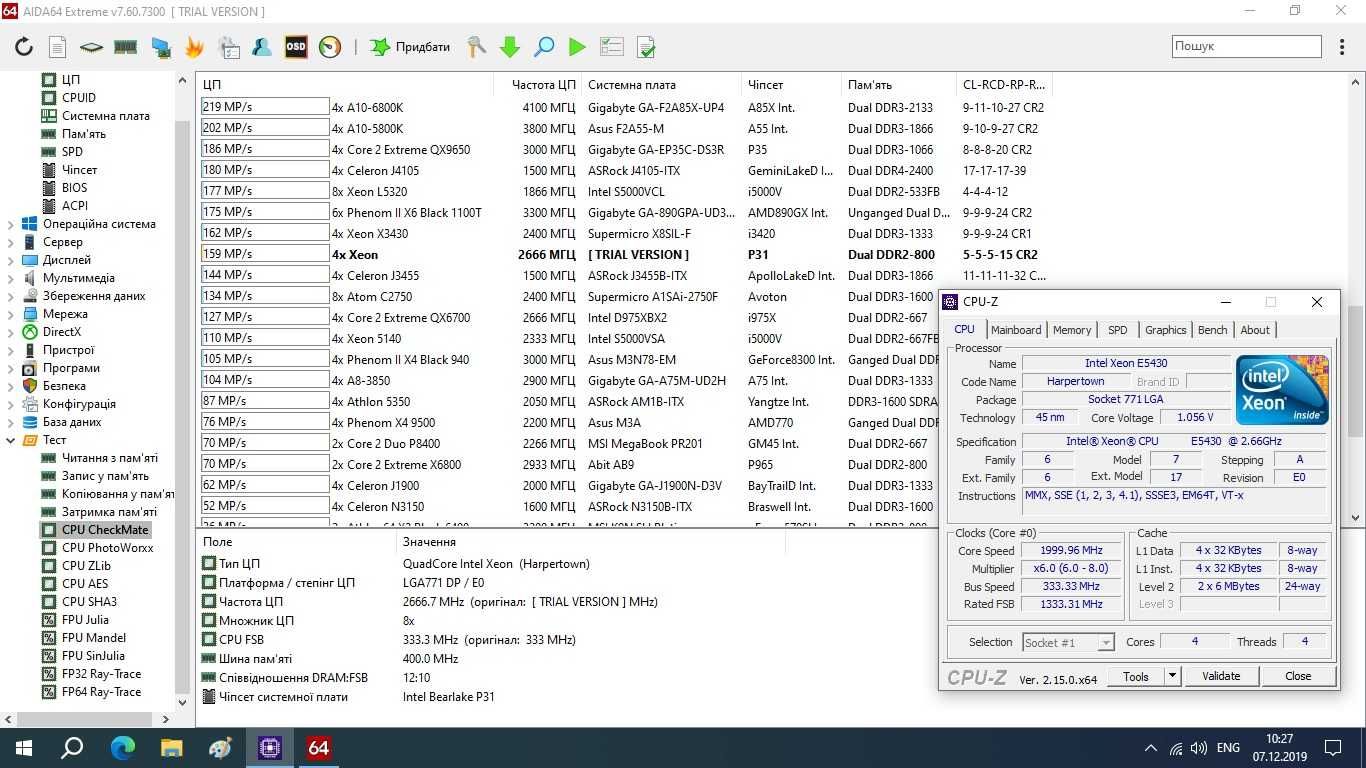This screenshot has width=1366, height=768.
Task: Focus the Пошук search field
Action: (x=1247, y=46)
